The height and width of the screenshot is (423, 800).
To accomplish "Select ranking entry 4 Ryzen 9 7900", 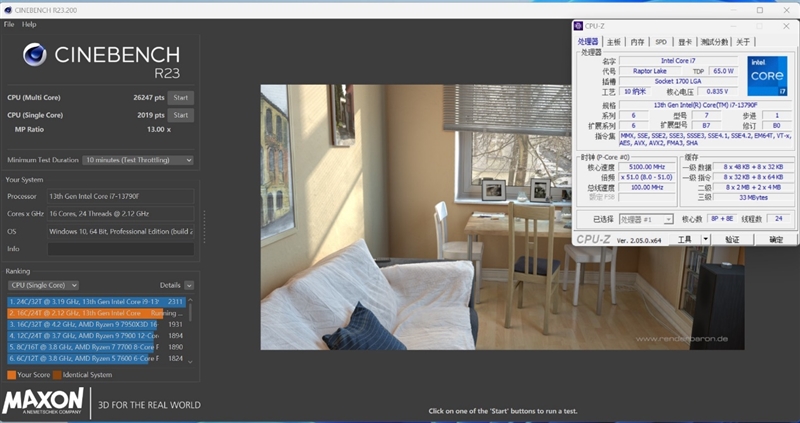I will (x=96, y=336).
